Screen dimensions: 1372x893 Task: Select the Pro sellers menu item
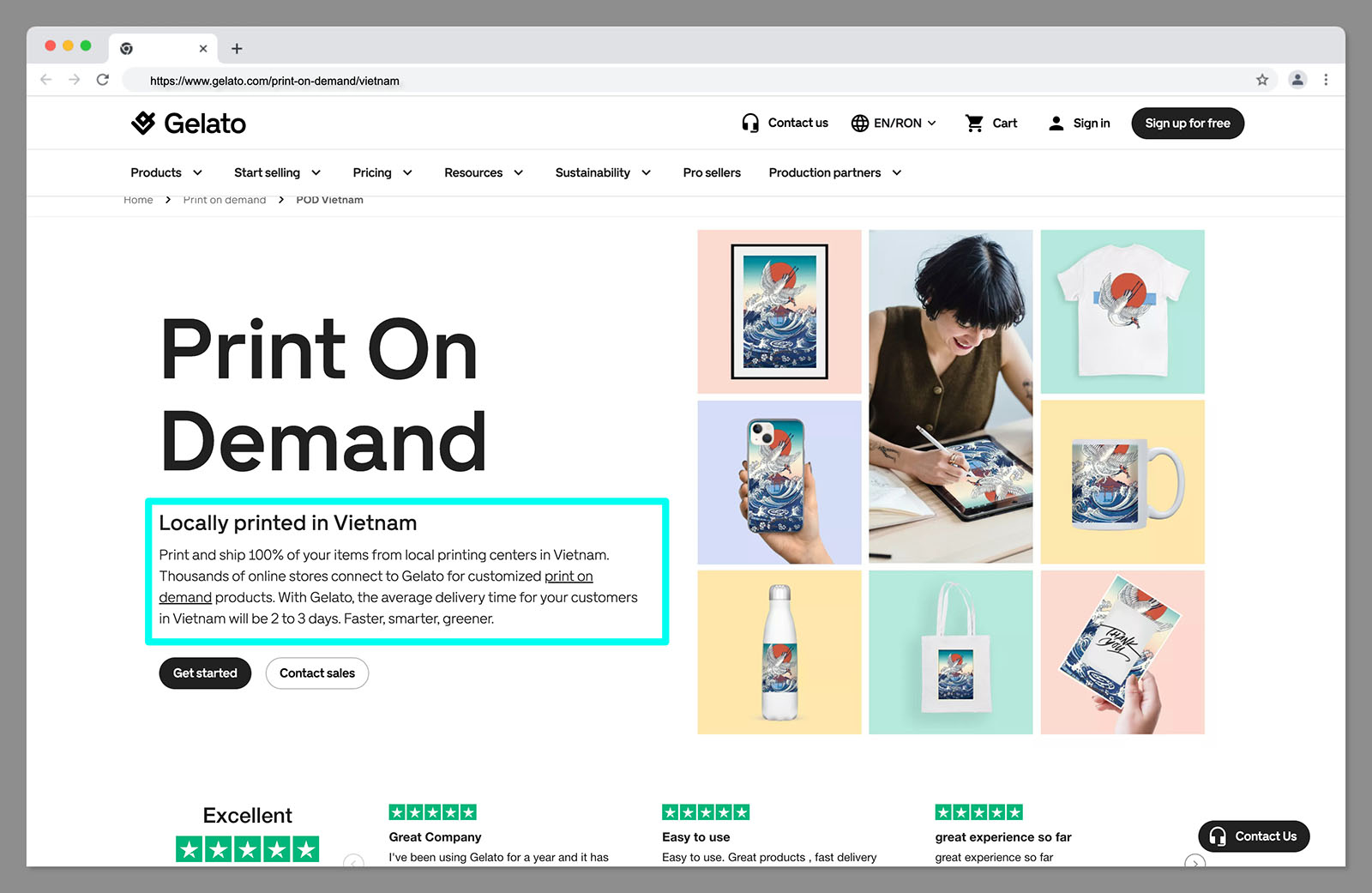click(x=711, y=172)
